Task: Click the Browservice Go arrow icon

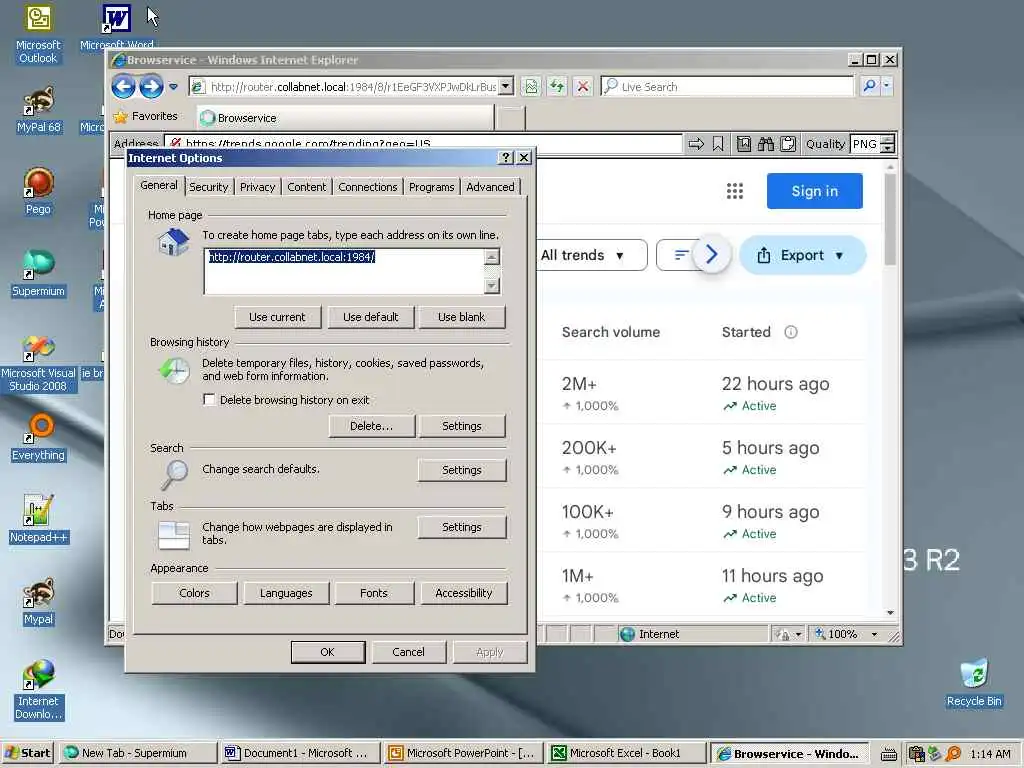Action: click(696, 144)
